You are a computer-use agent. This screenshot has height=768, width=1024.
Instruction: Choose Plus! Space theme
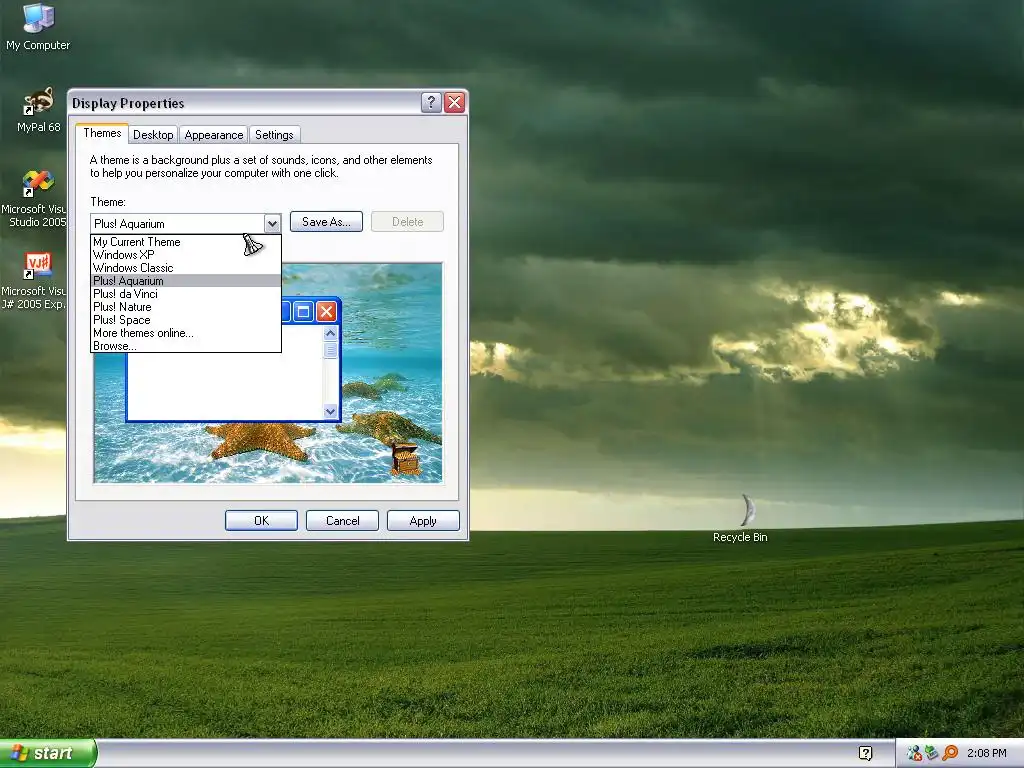click(186, 320)
